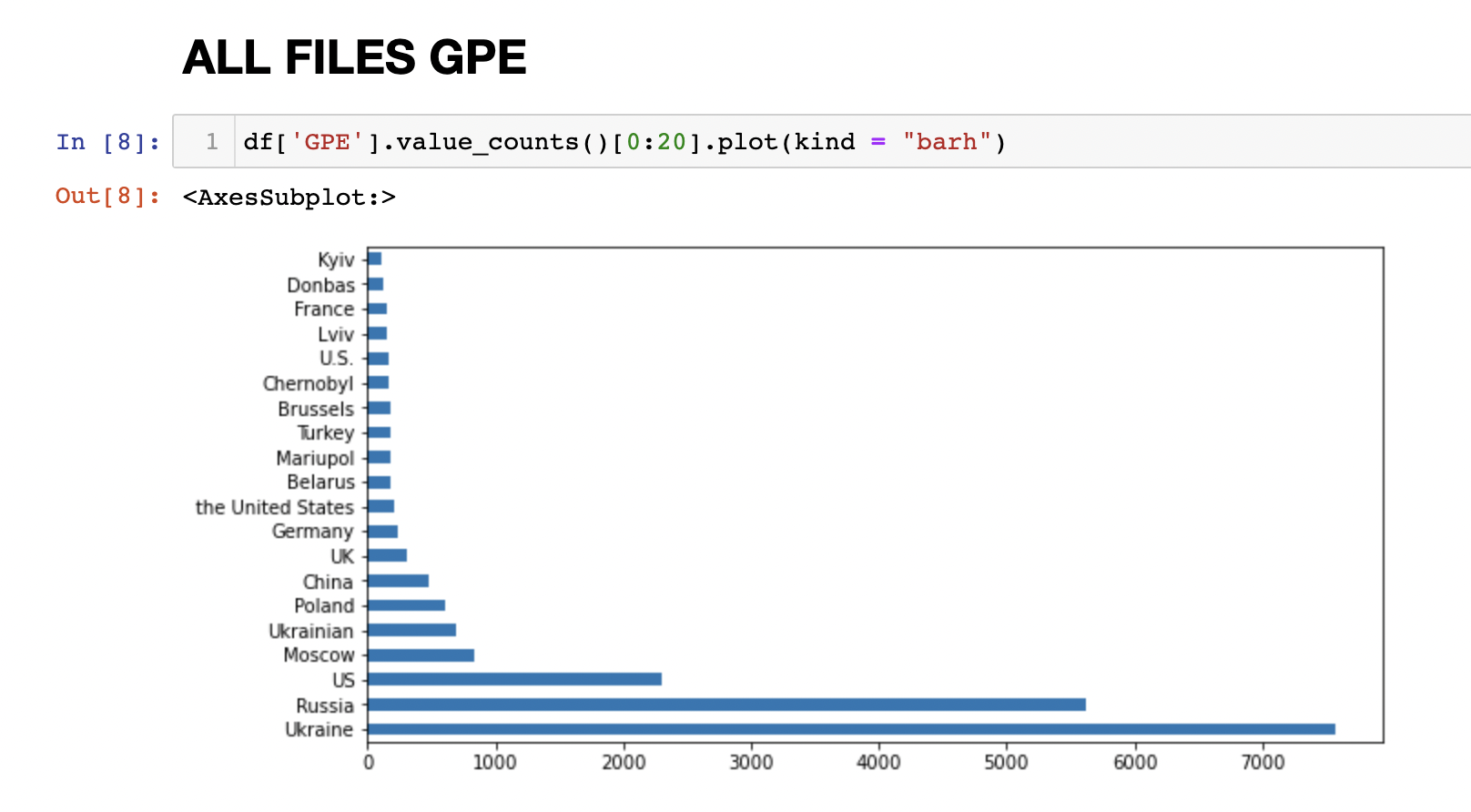
Task: Click the In [8] cell prompt
Action: pyautogui.click(x=107, y=142)
